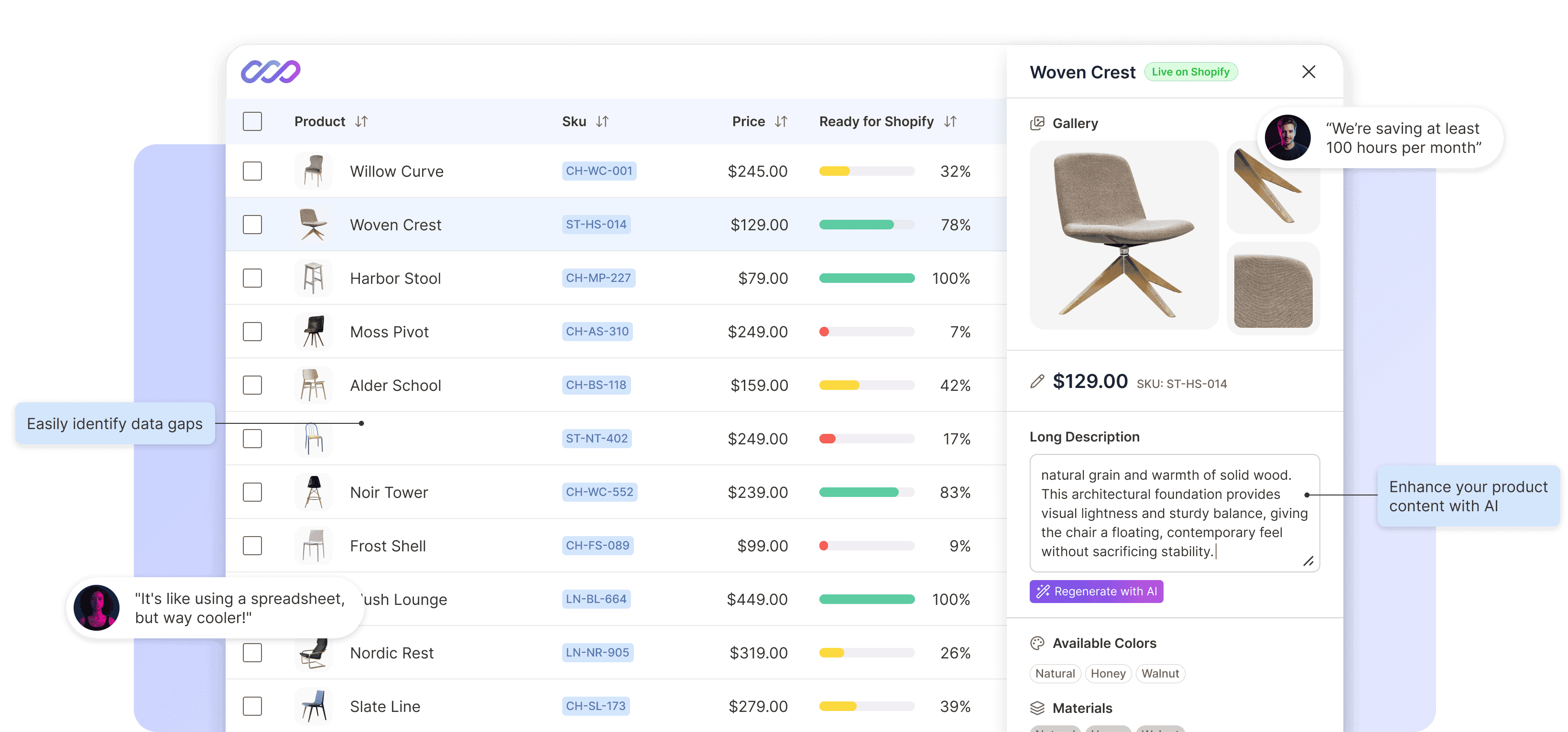This screenshot has width=1568, height=732.
Task: Click the pencil edit icon beside $129.00
Action: click(x=1036, y=381)
